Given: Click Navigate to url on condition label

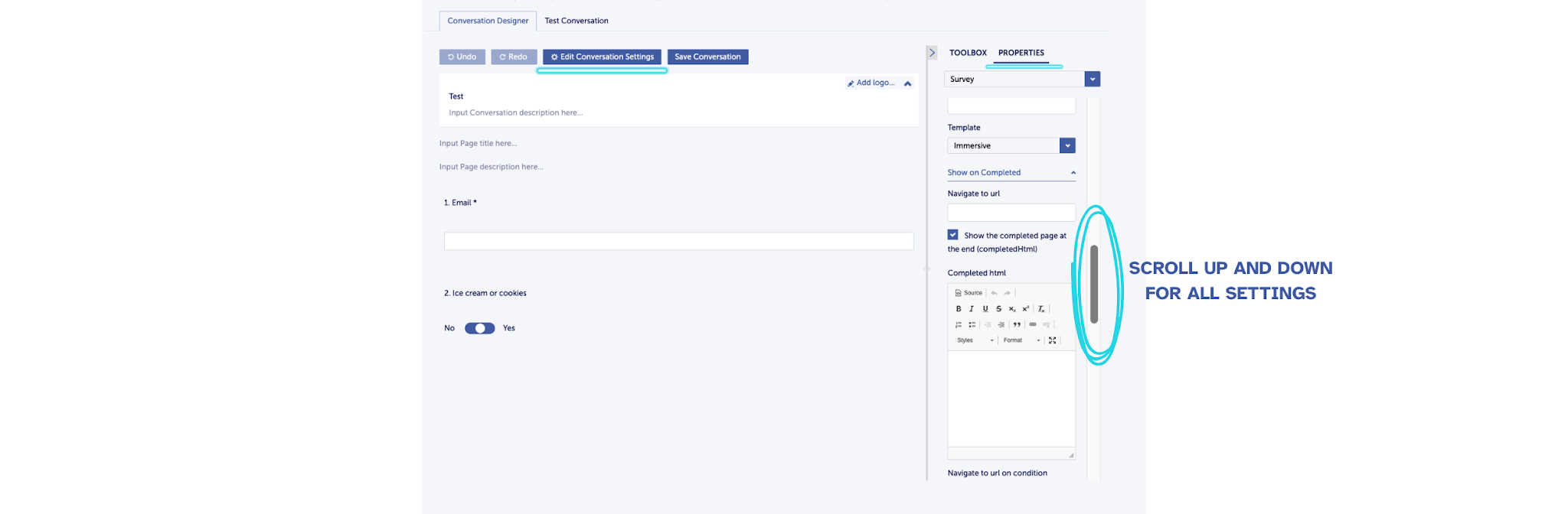Looking at the screenshot, I should click(x=998, y=473).
